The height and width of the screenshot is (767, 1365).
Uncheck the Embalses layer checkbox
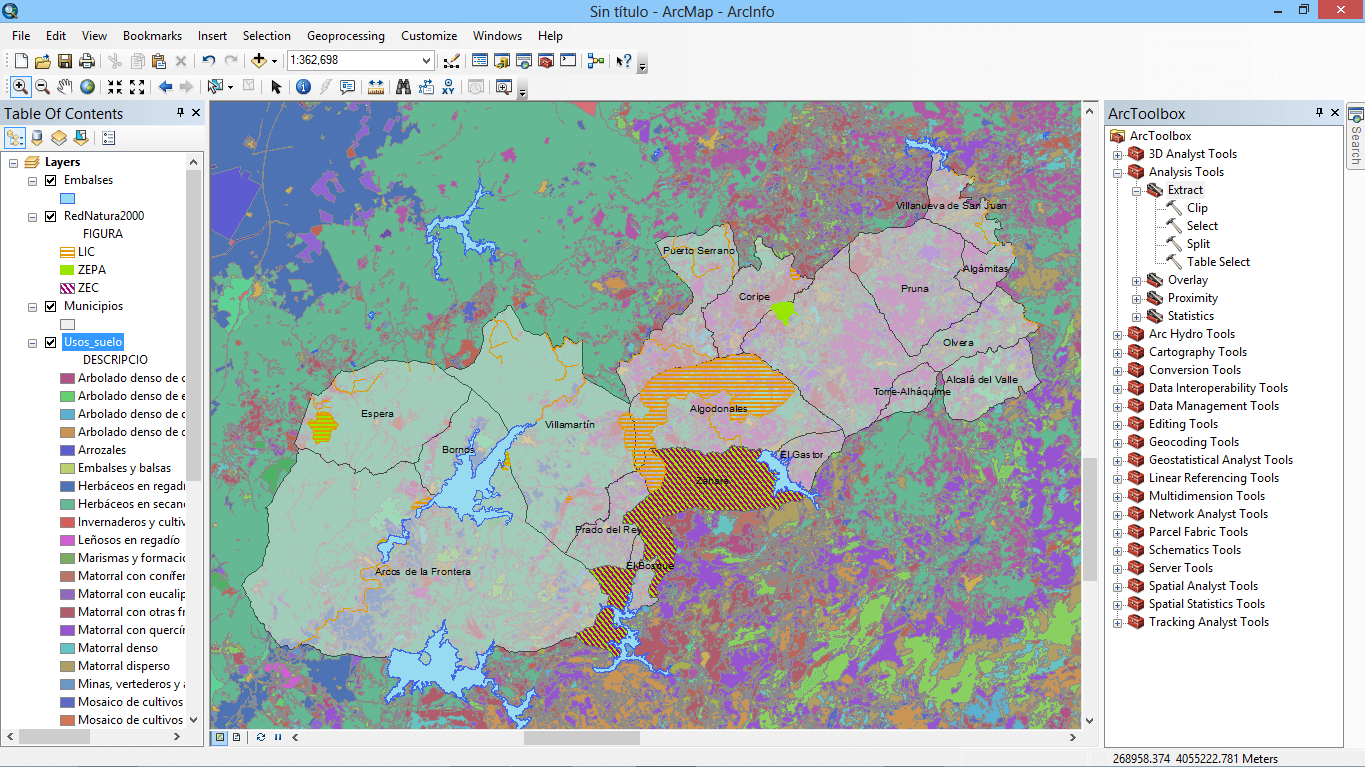(x=51, y=180)
